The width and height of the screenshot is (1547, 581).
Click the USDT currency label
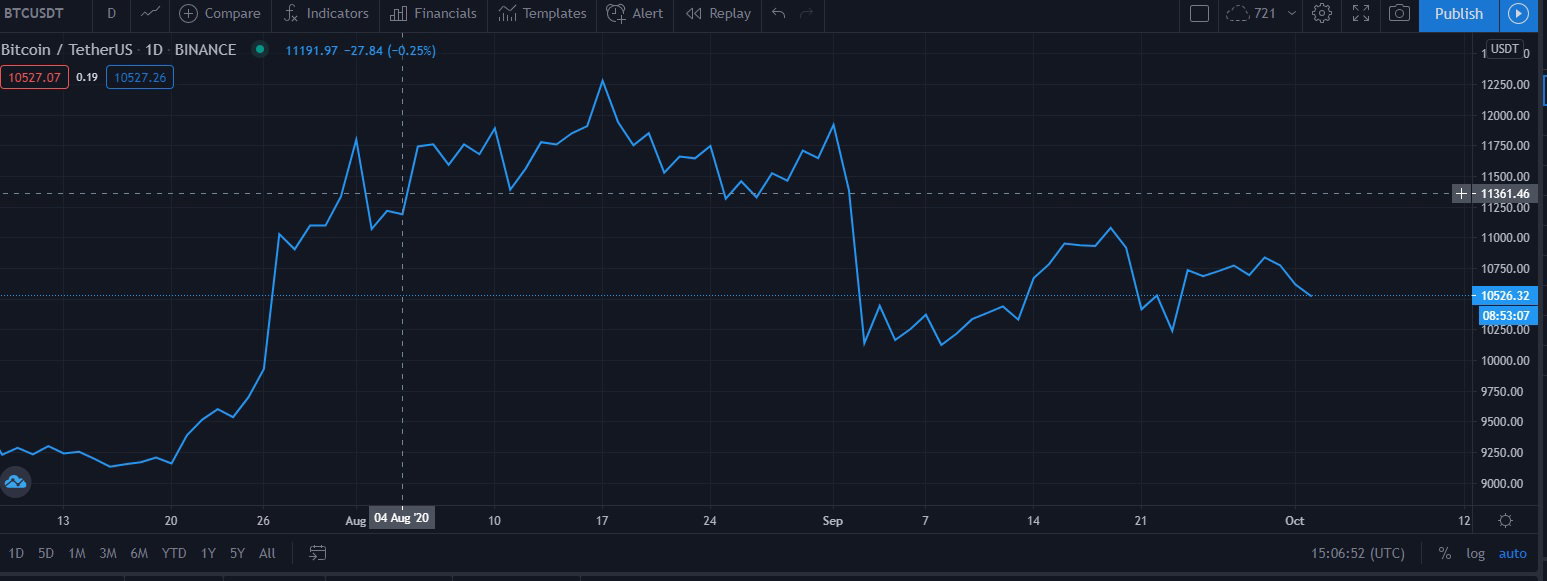point(1504,49)
